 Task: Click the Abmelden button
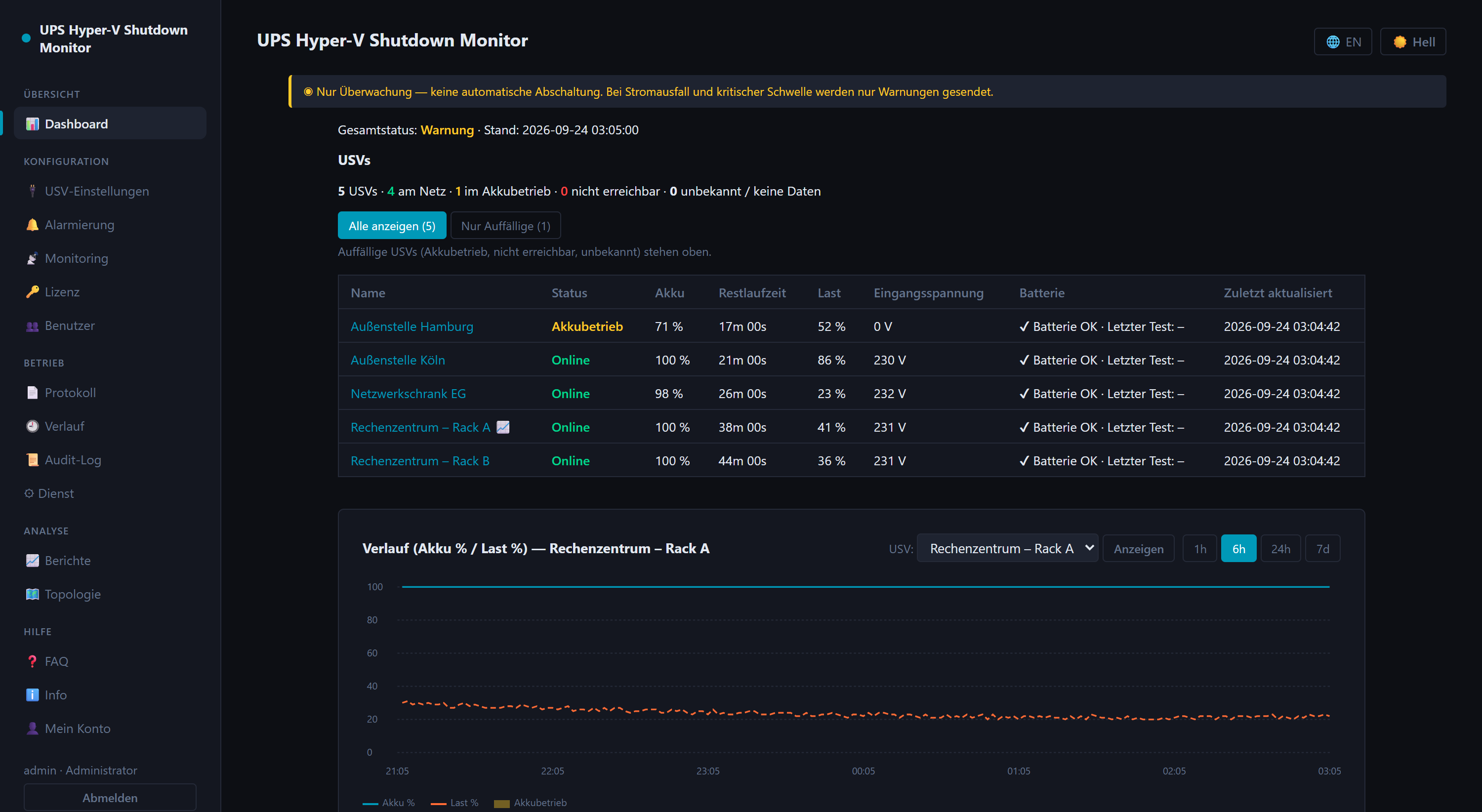110,797
